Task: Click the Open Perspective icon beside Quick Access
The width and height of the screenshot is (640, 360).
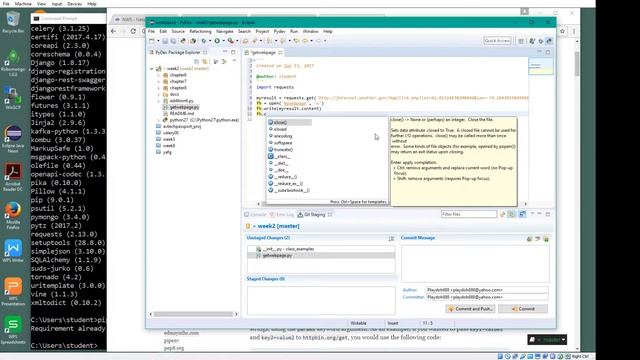Action: [x=521, y=41]
